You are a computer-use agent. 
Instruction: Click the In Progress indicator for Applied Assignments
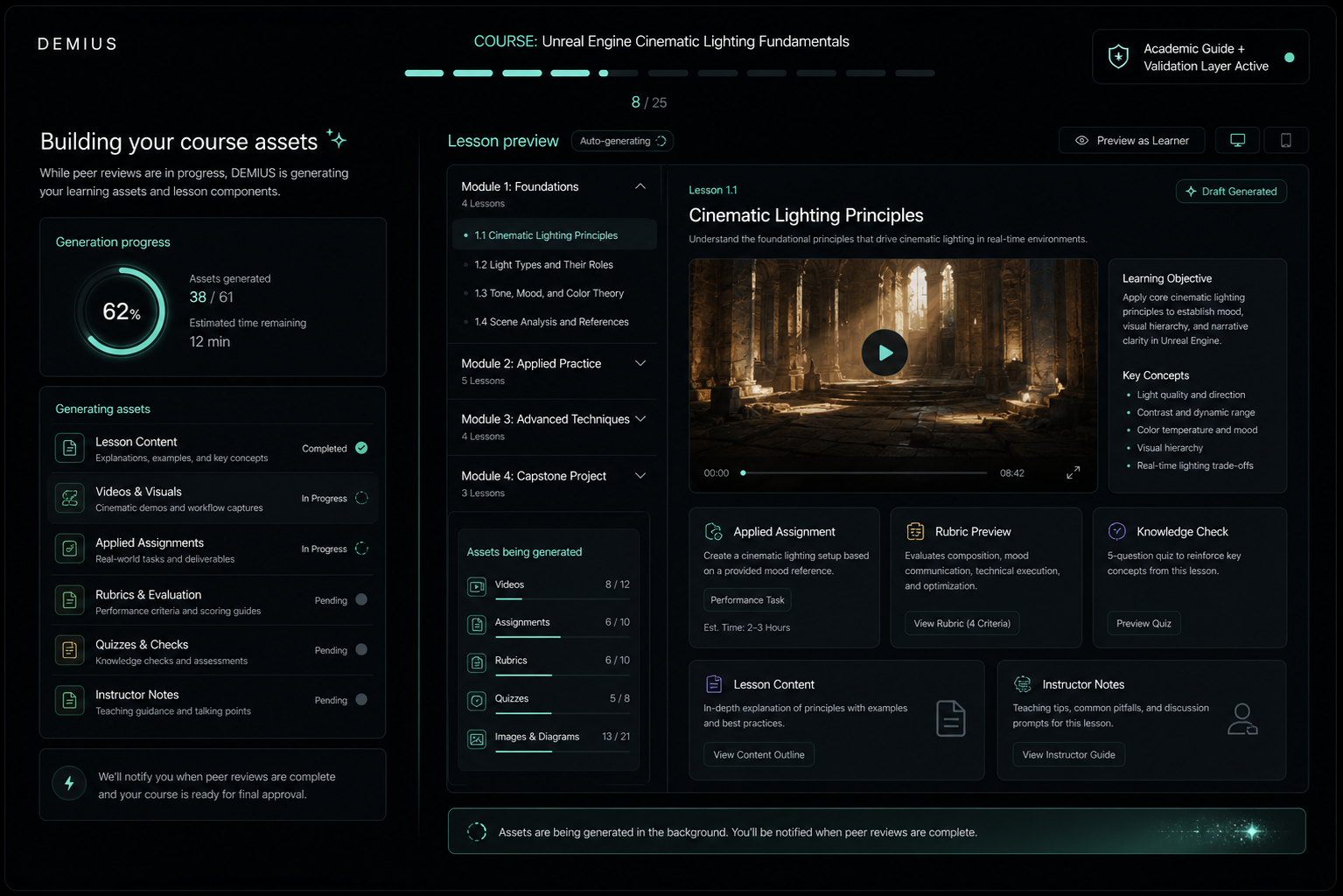(361, 549)
